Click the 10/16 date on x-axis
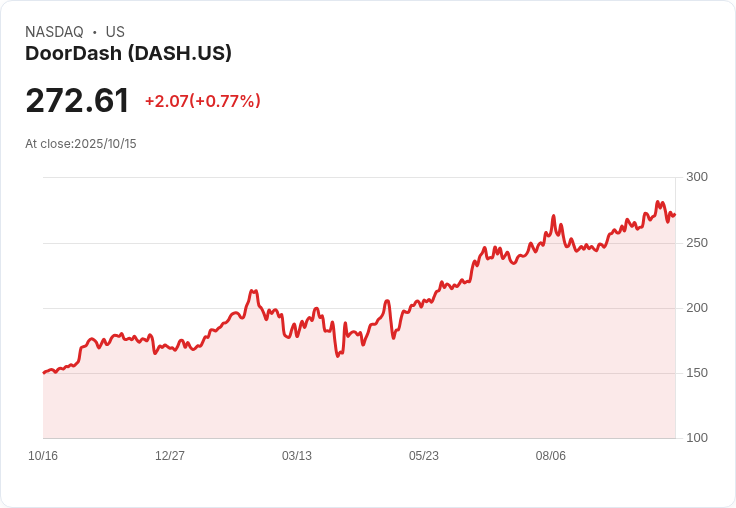Viewport: 736px width, 508px height. (43, 456)
